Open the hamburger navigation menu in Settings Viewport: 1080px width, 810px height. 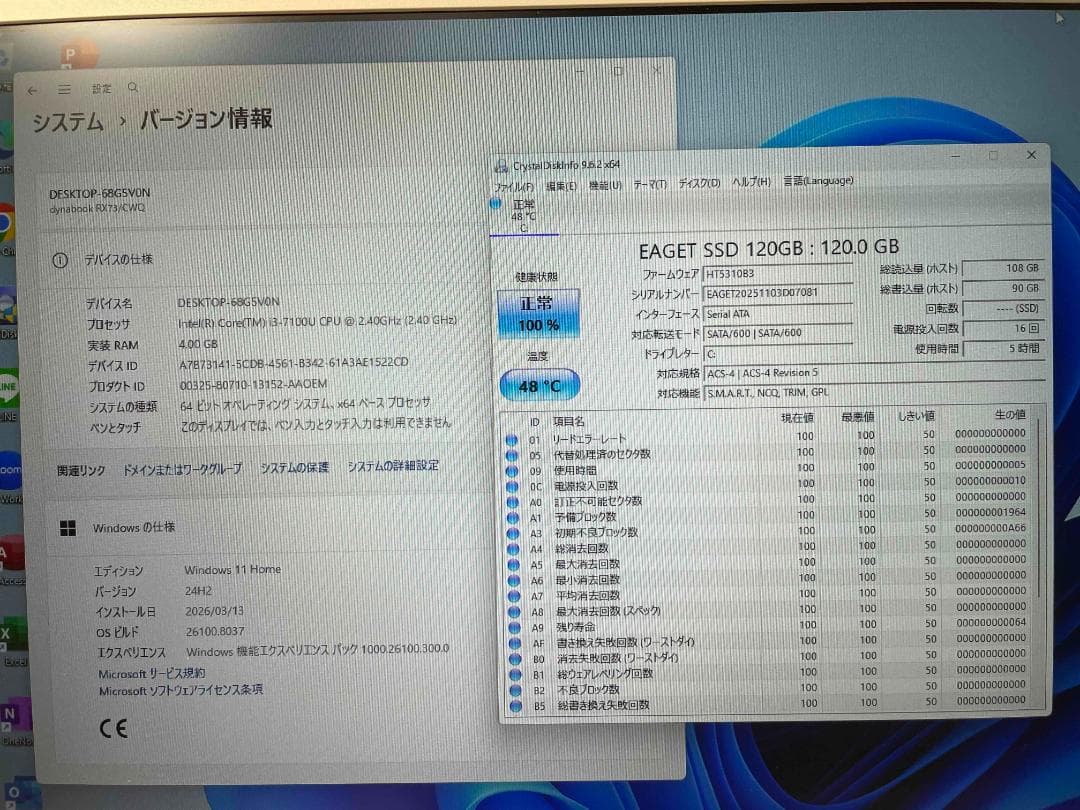click(64, 90)
